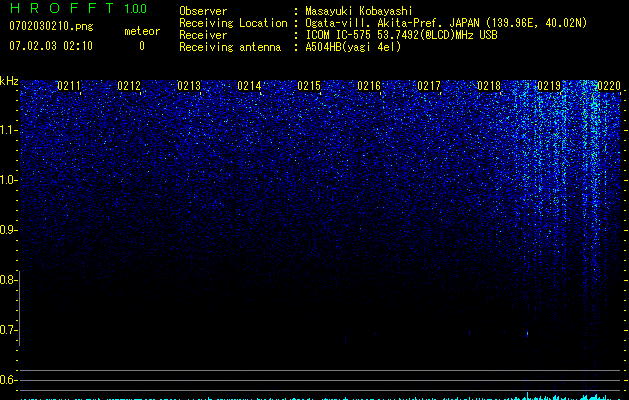Click the 0.8 kHz axis label
The width and height of the screenshot is (629, 400).
tap(8, 280)
